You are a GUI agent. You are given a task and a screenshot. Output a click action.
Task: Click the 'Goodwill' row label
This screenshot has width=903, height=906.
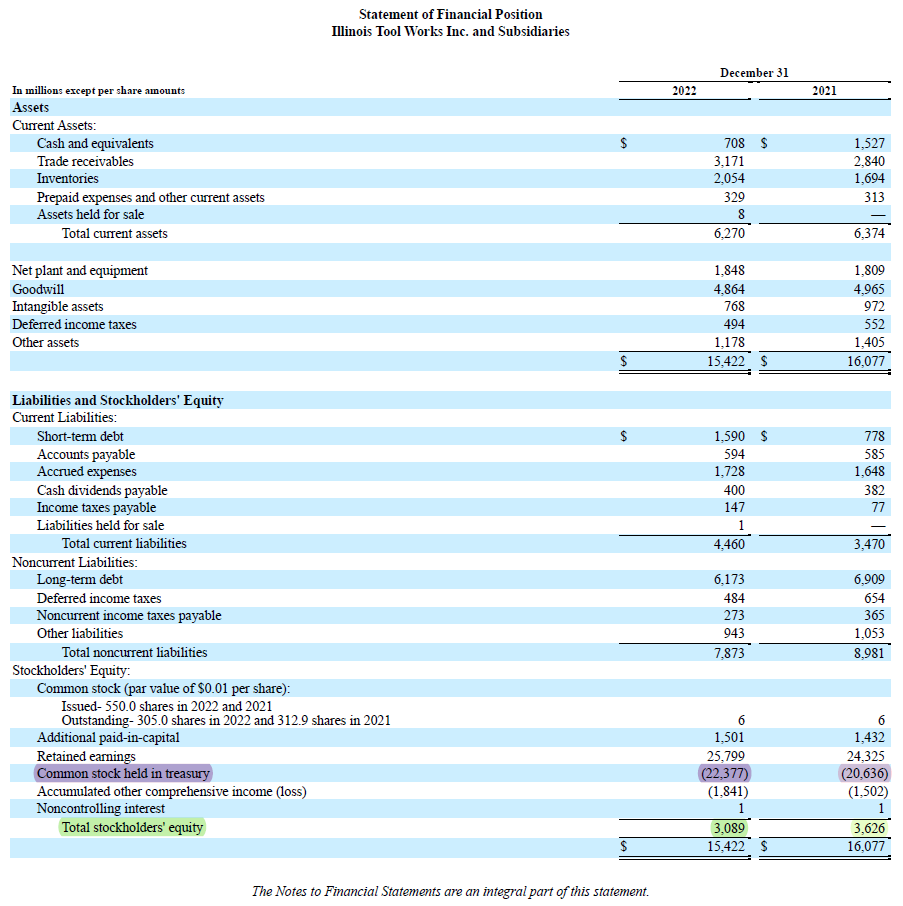(x=38, y=289)
